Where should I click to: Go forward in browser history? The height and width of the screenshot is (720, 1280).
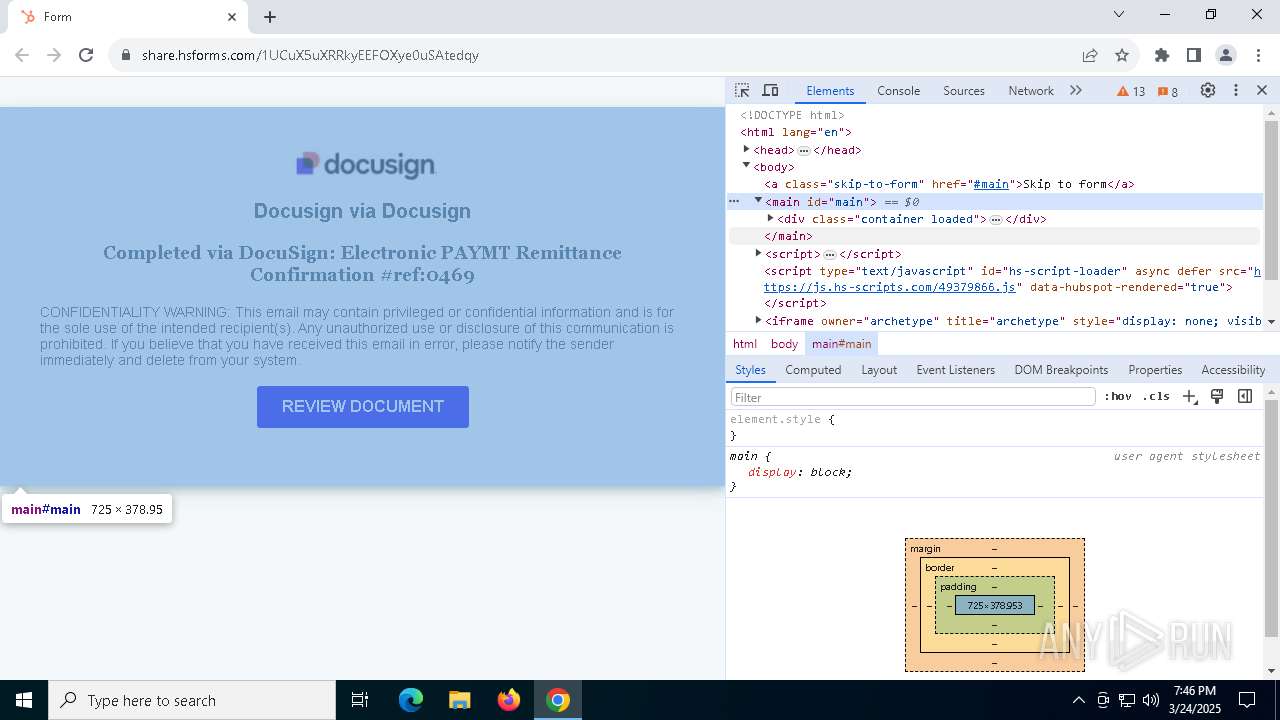tap(54, 55)
